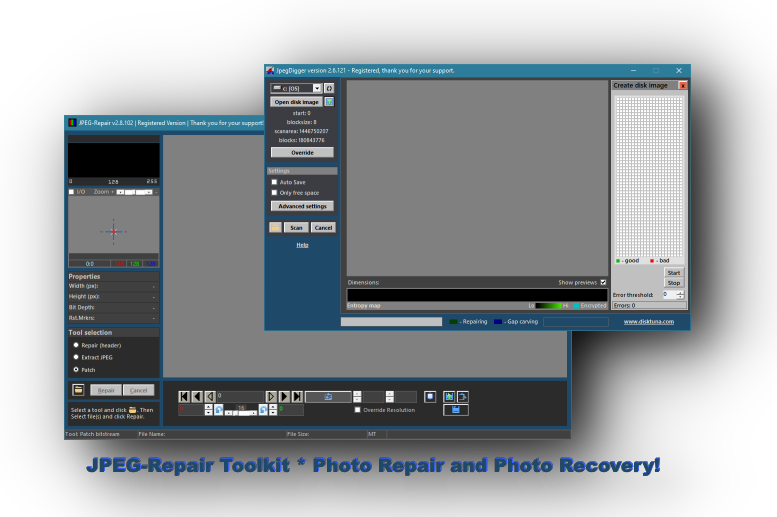Enable the Auto Save checkbox
This screenshot has width=777, height=517.
(x=275, y=182)
